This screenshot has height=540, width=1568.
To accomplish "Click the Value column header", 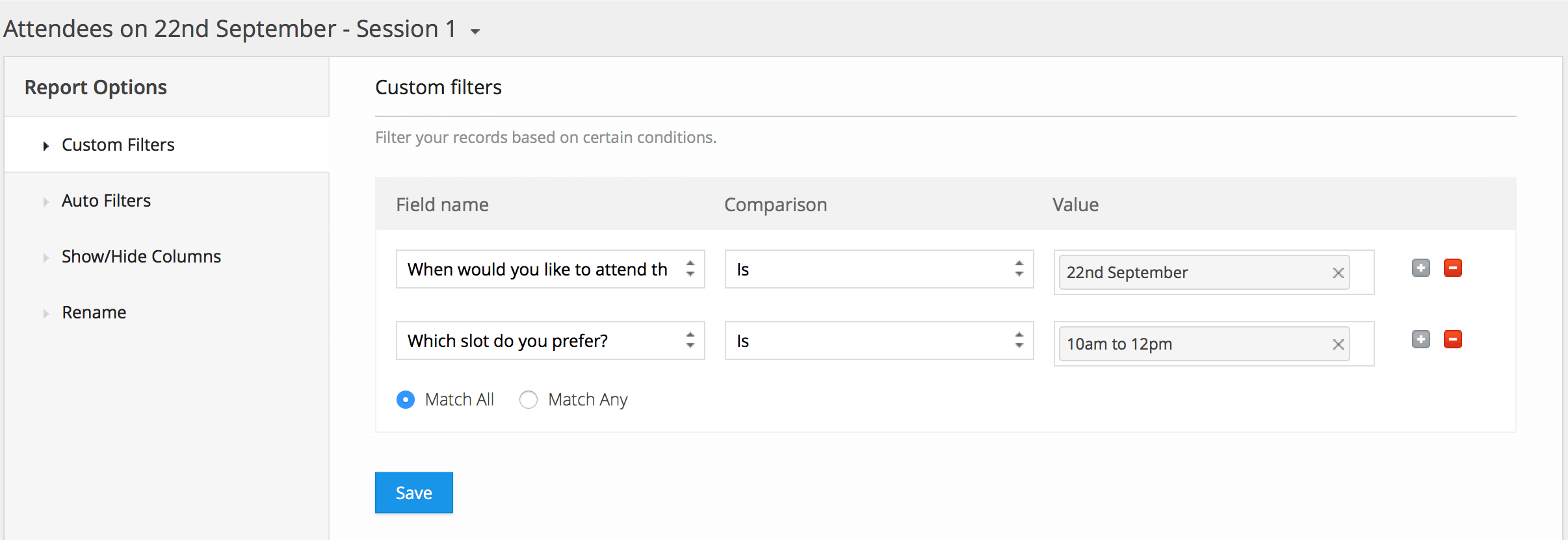I will [x=1075, y=205].
